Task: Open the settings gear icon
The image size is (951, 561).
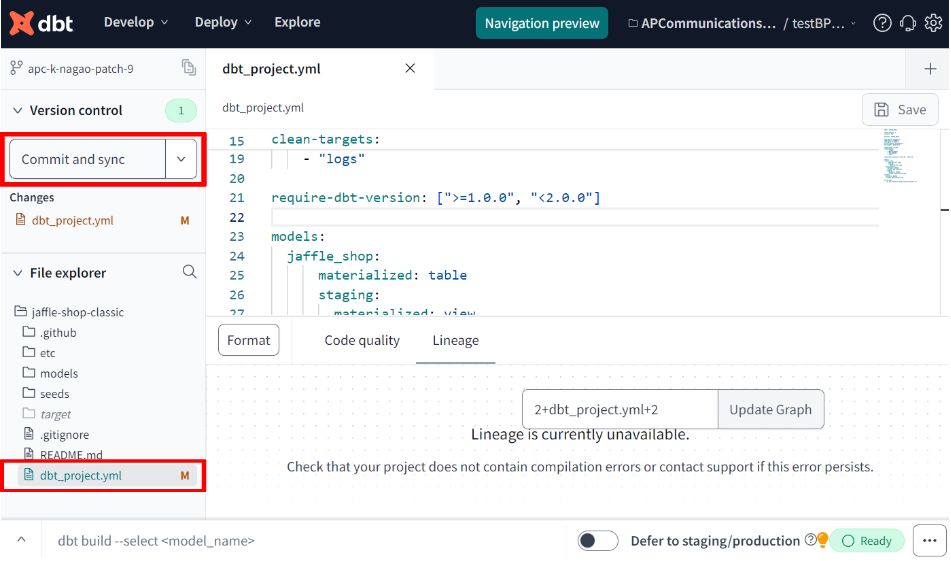Action: 933,23
